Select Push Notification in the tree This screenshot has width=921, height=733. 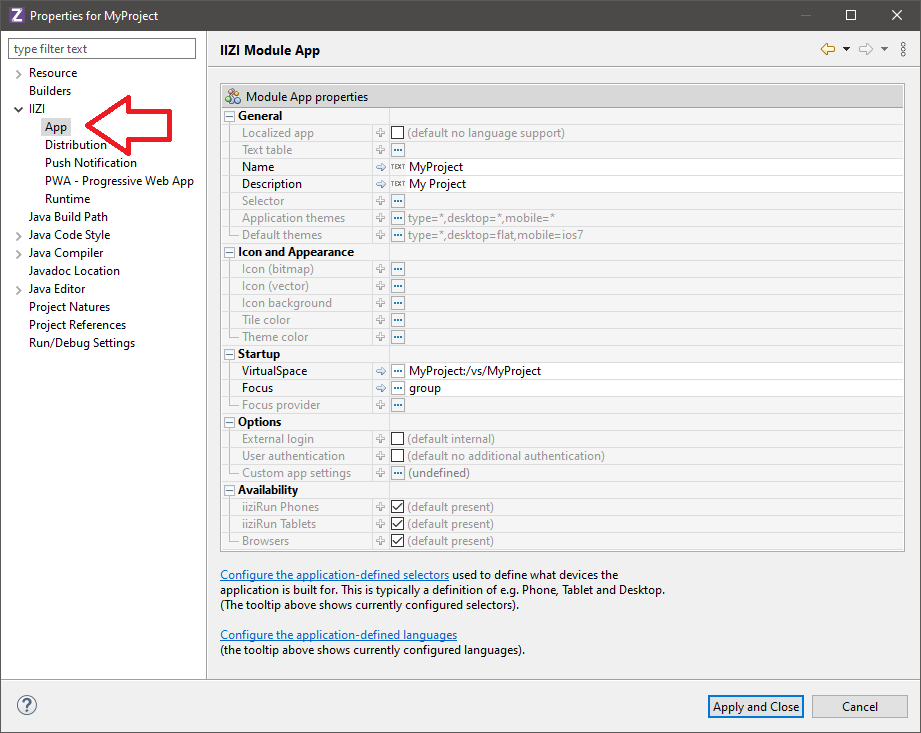(x=90, y=163)
